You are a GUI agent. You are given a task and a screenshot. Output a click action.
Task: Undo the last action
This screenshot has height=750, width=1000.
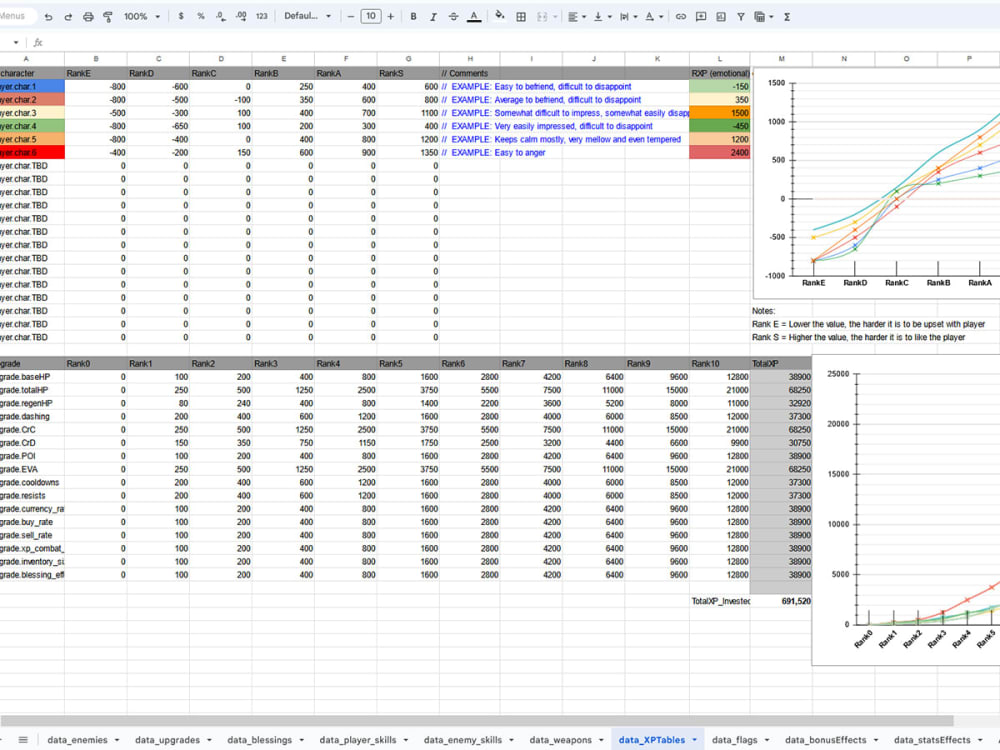tap(48, 17)
